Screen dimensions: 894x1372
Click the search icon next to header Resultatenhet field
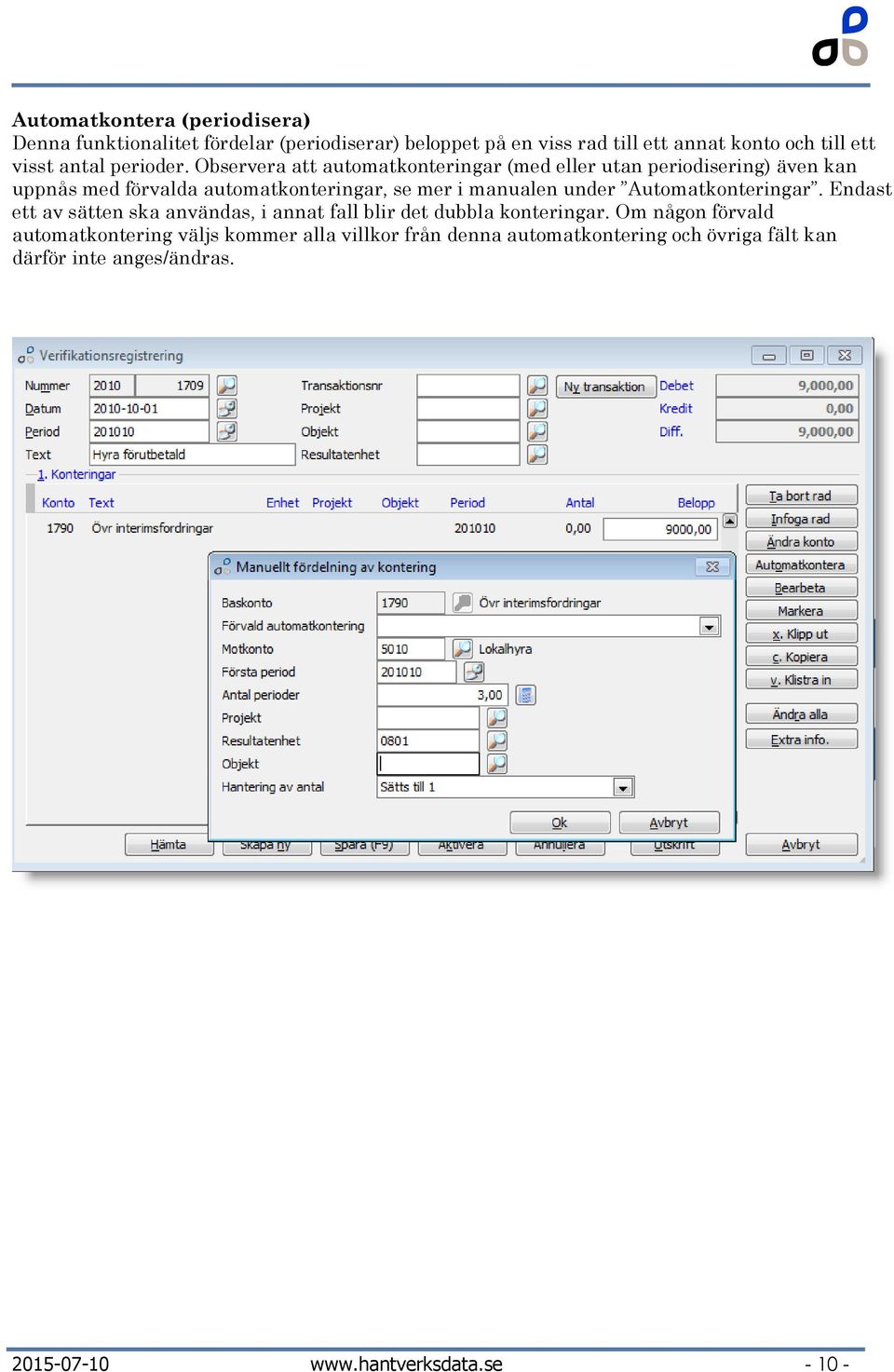tap(536, 455)
